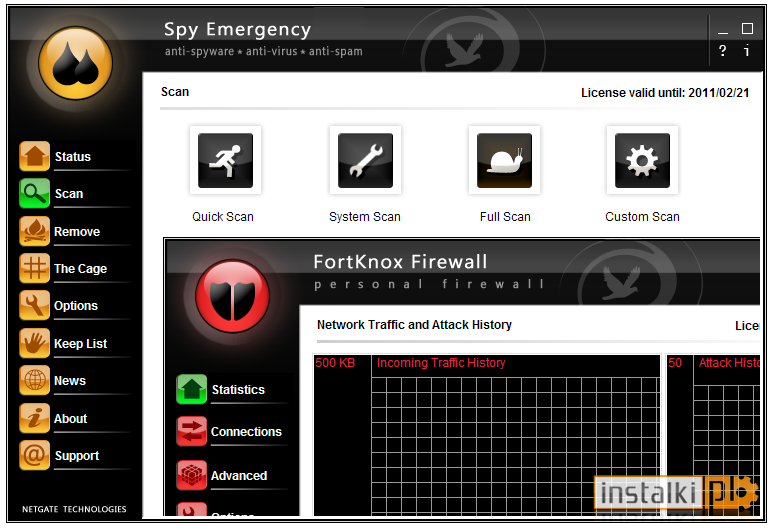The height and width of the screenshot is (530, 771).
Task: Click 'Network Traffic and Attack History' heading
Action: pos(415,325)
